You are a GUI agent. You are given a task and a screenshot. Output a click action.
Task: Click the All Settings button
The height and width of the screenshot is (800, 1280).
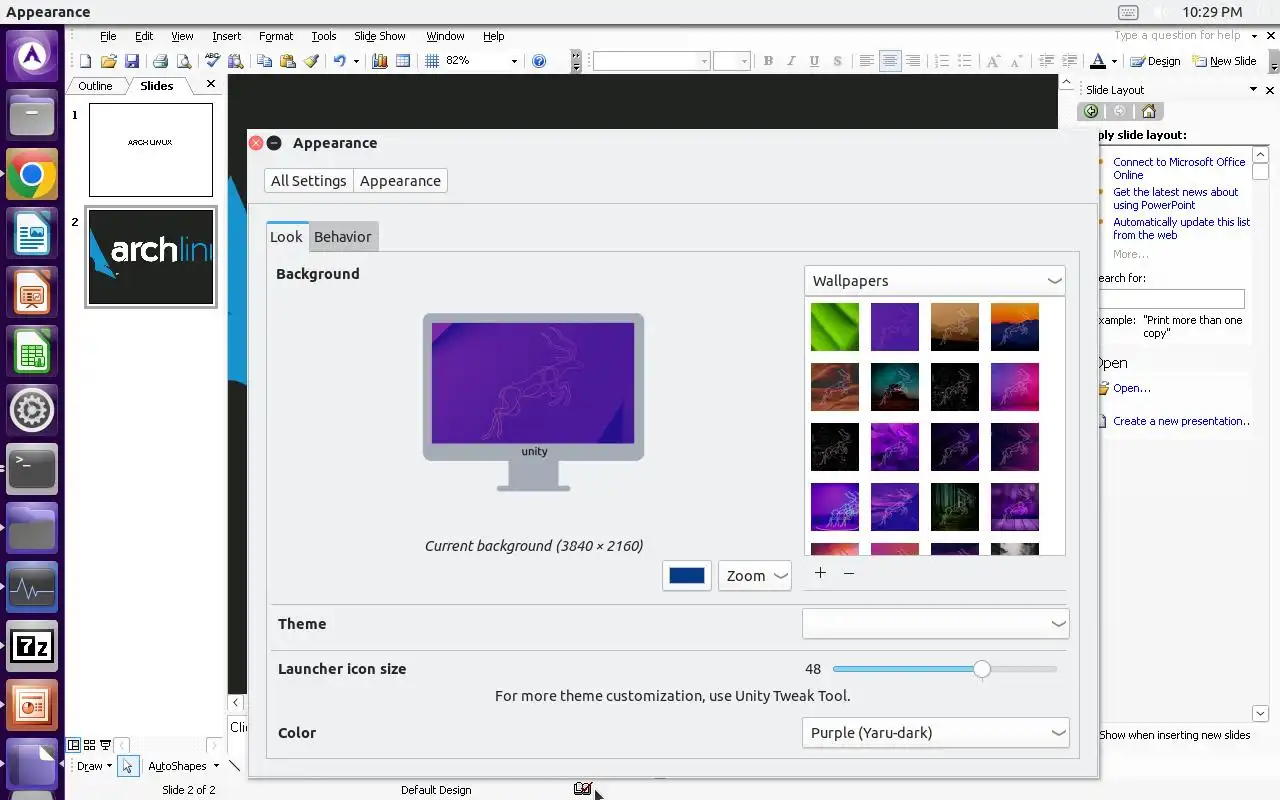[309, 181]
